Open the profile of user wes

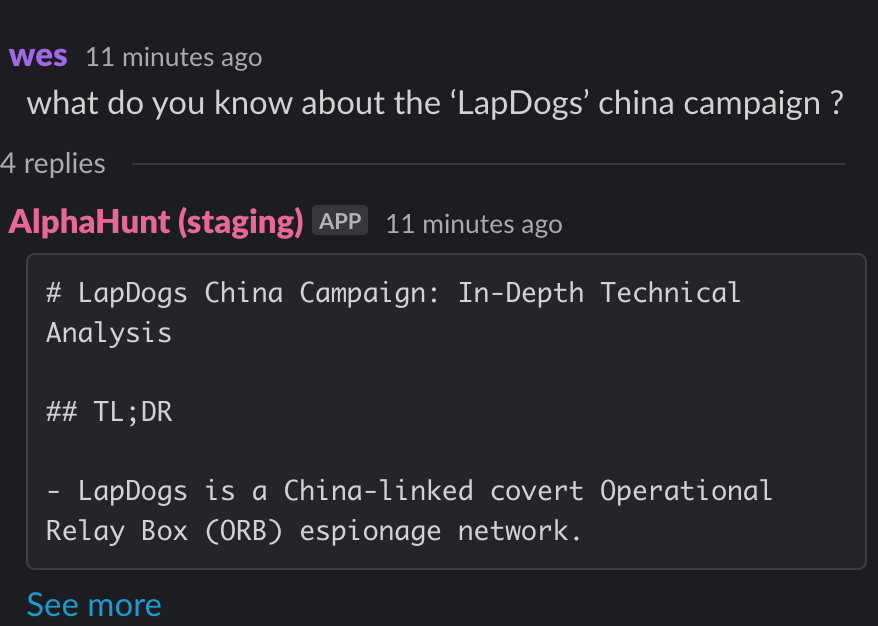[x=38, y=56]
